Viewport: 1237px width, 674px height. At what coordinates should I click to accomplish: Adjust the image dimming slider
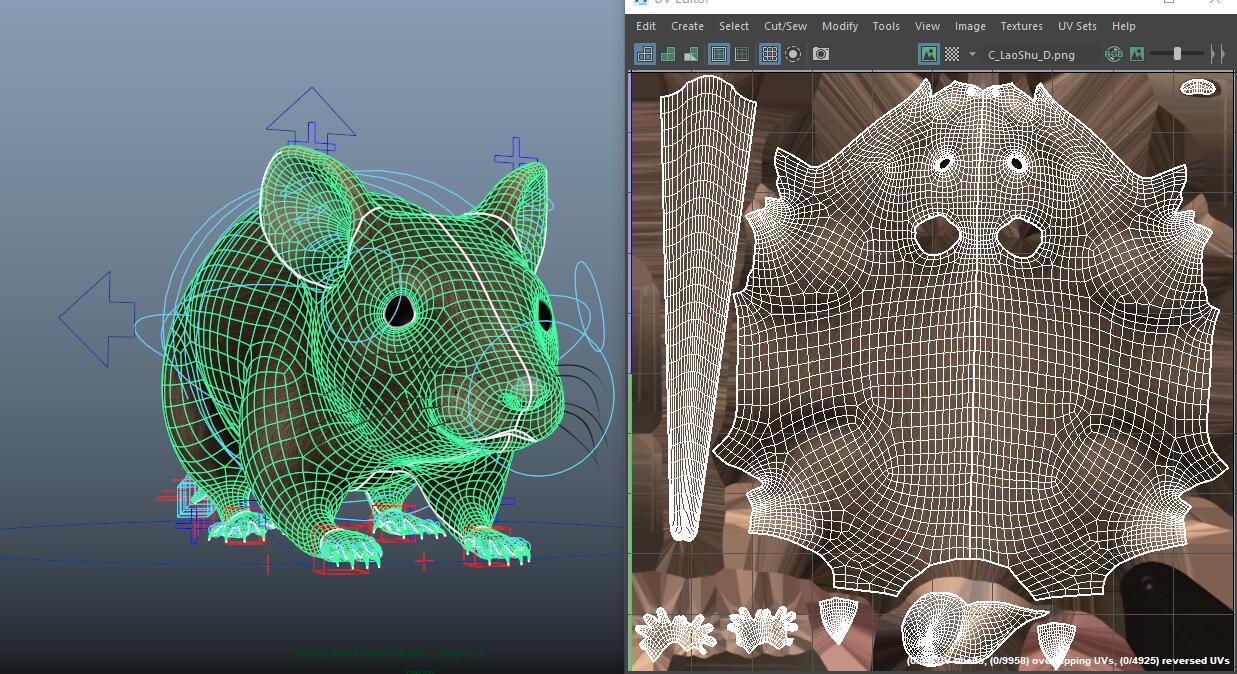[1177, 54]
